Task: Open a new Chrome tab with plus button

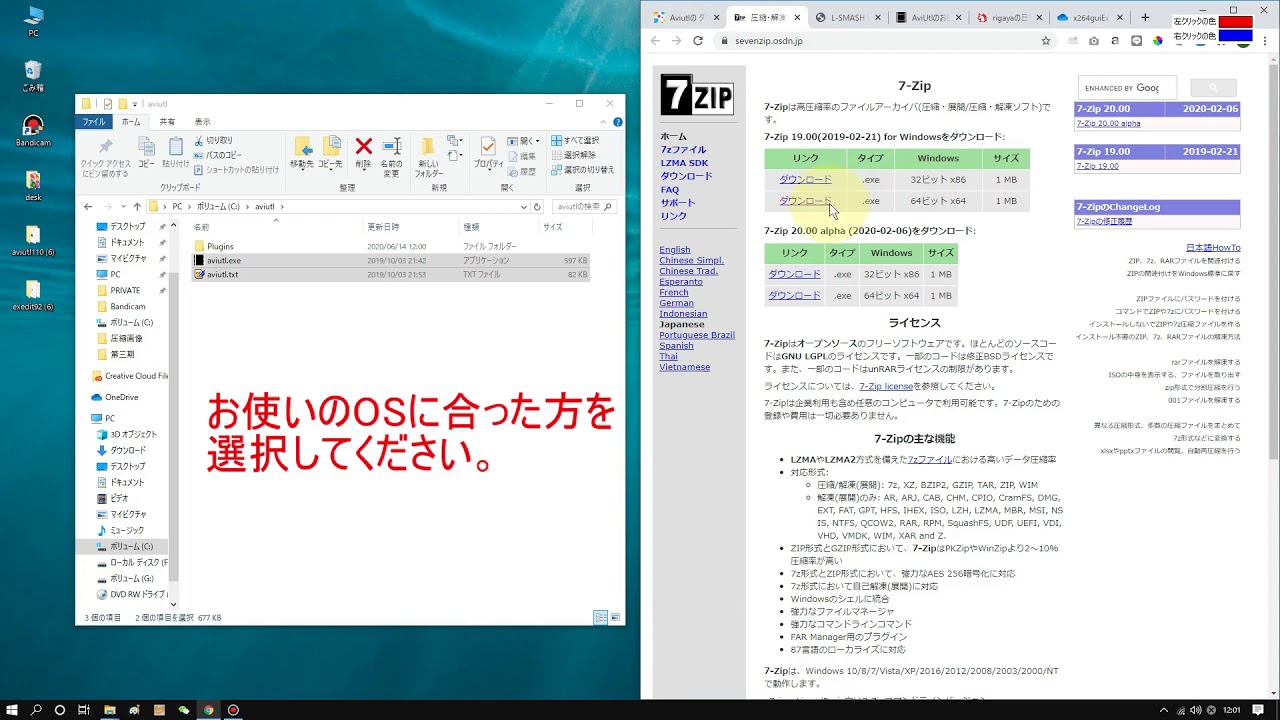Action: (x=1145, y=17)
